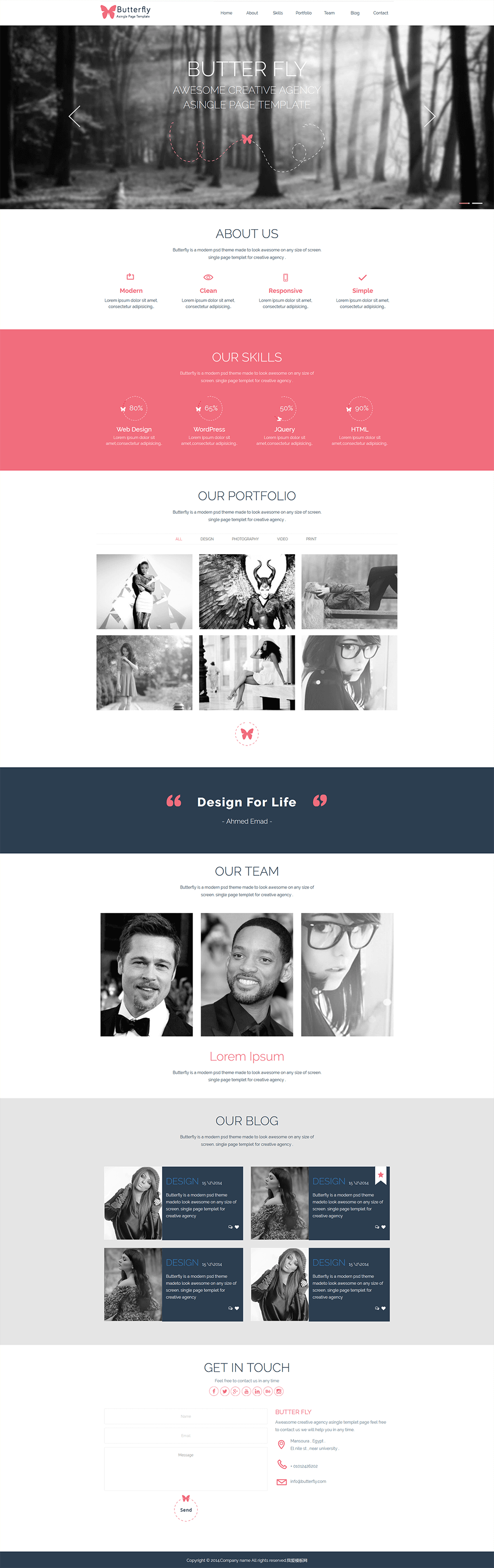Screen dimensions: 494x1568
Task: Load more portfolio with butterfly circle
Action: pos(247,734)
